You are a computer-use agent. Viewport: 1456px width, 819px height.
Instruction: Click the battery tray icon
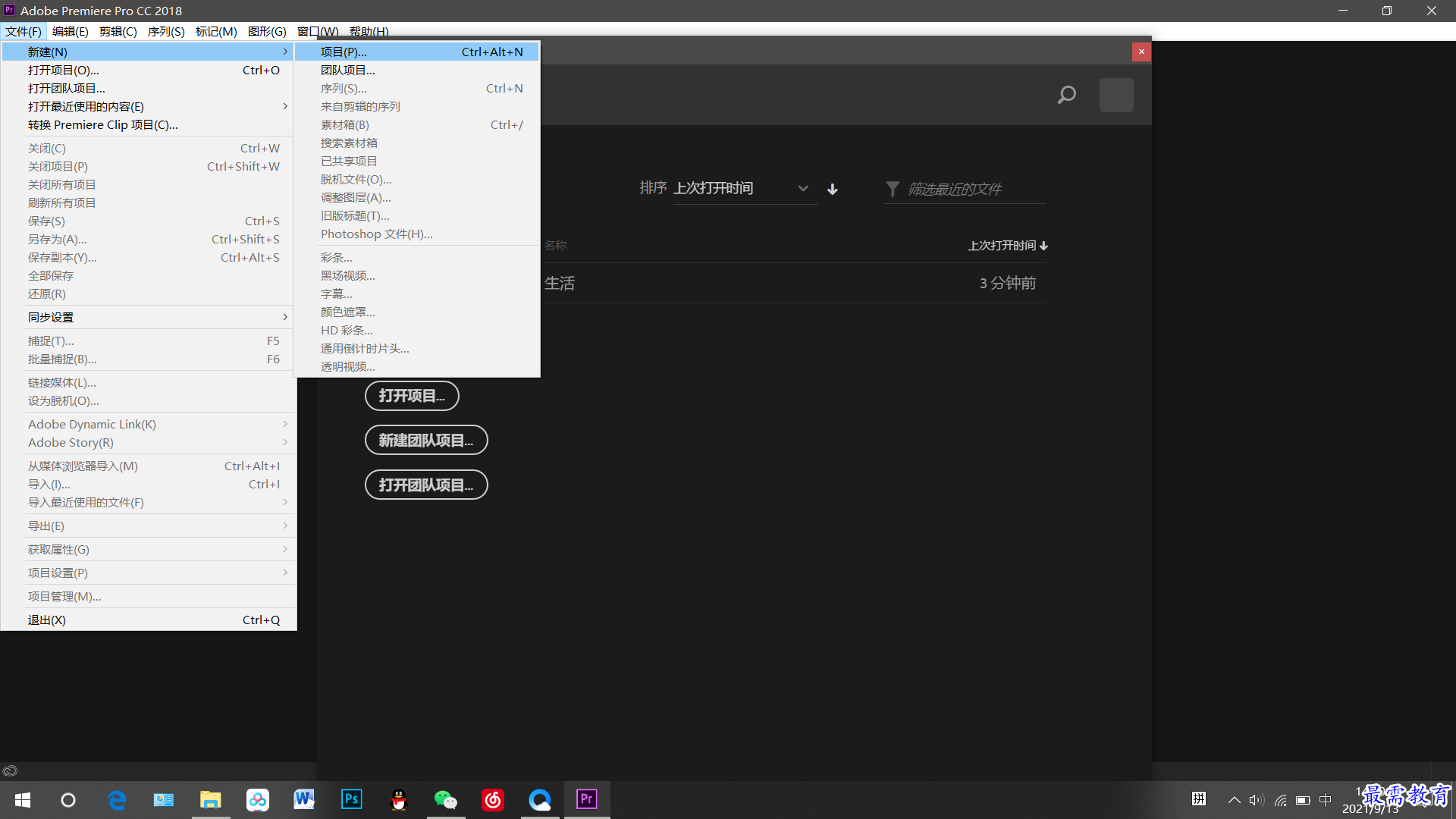[1303, 800]
